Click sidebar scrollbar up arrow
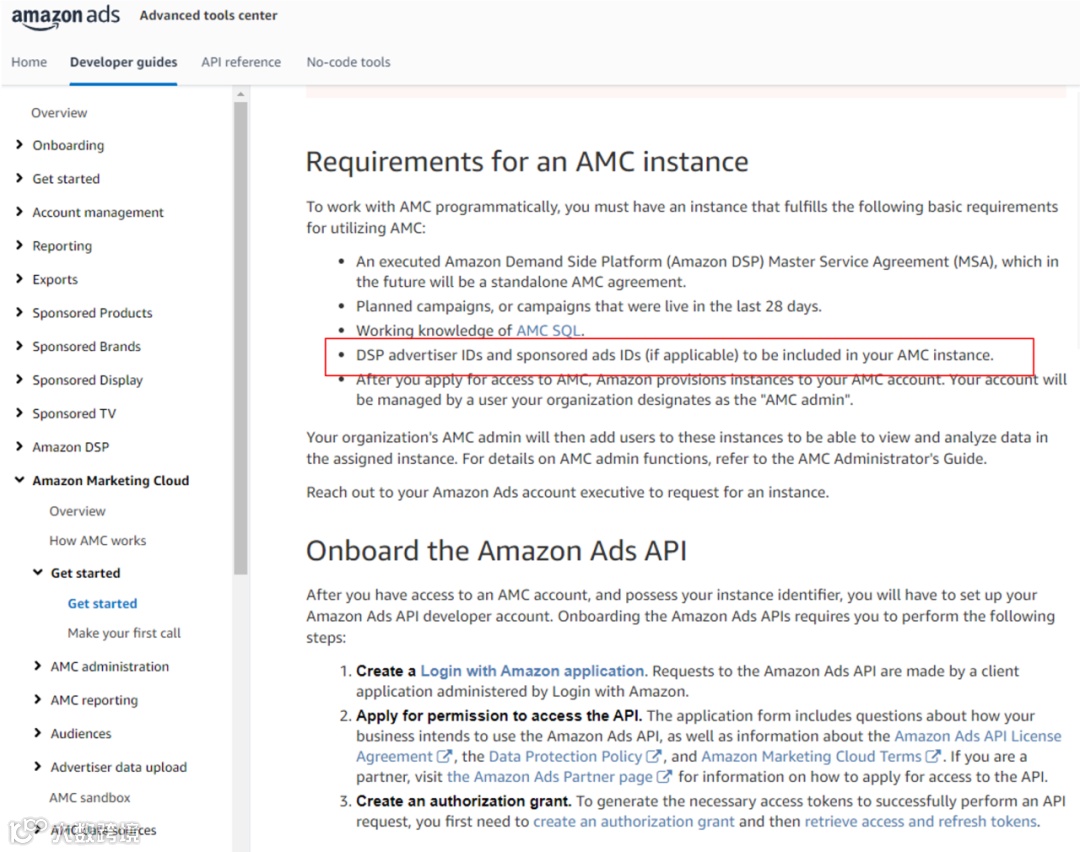This screenshot has width=1080, height=852. (x=240, y=94)
